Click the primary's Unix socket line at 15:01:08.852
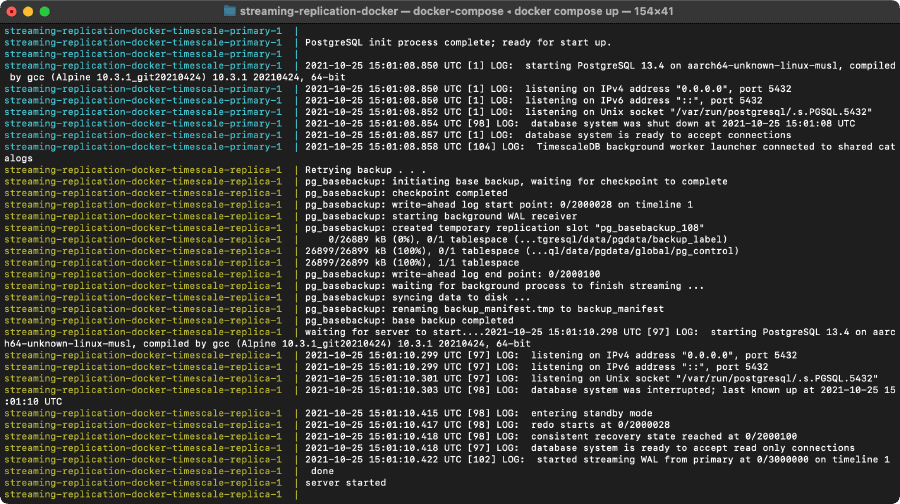Viewport: 900px width, 504px height. coord(588,112)
